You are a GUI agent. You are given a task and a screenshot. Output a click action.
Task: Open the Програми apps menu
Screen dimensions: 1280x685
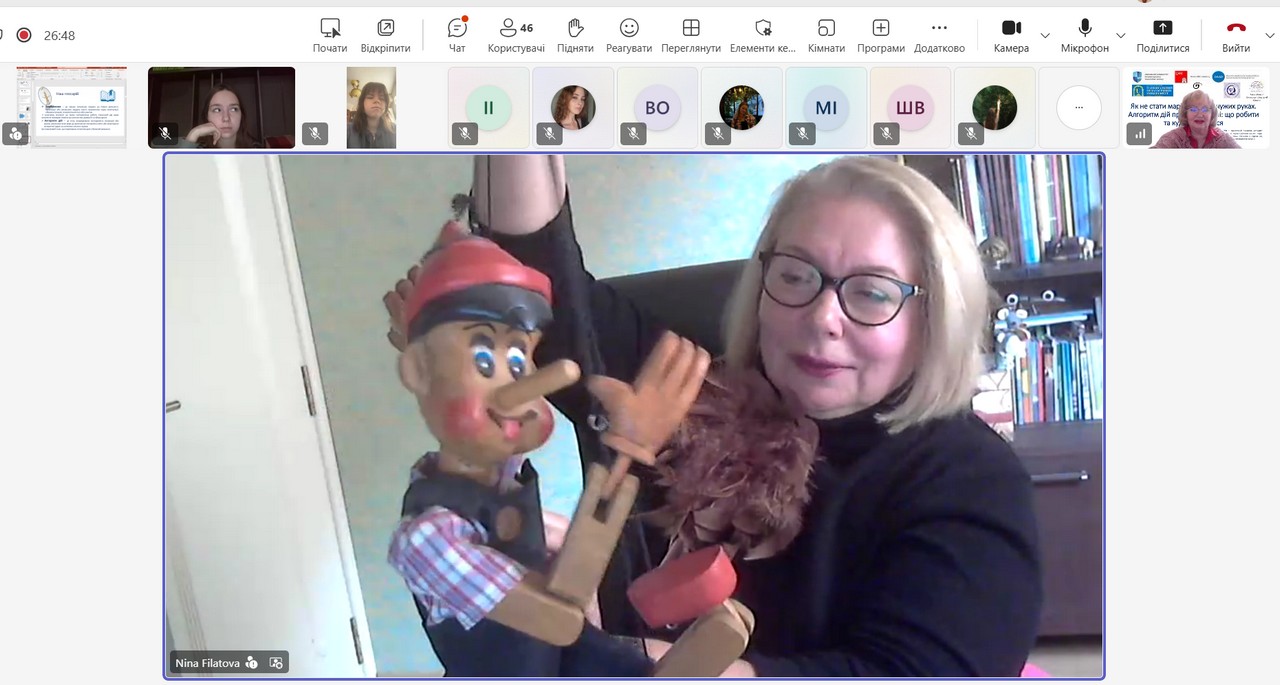coord(880,35)
